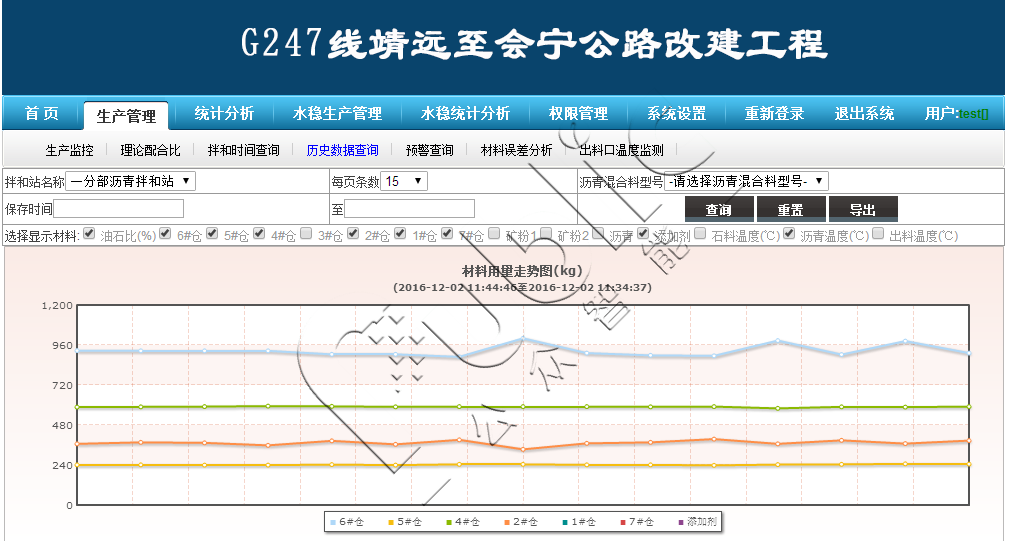
Task: Switch to the 统计分析 tab
Action: (223, 114)
